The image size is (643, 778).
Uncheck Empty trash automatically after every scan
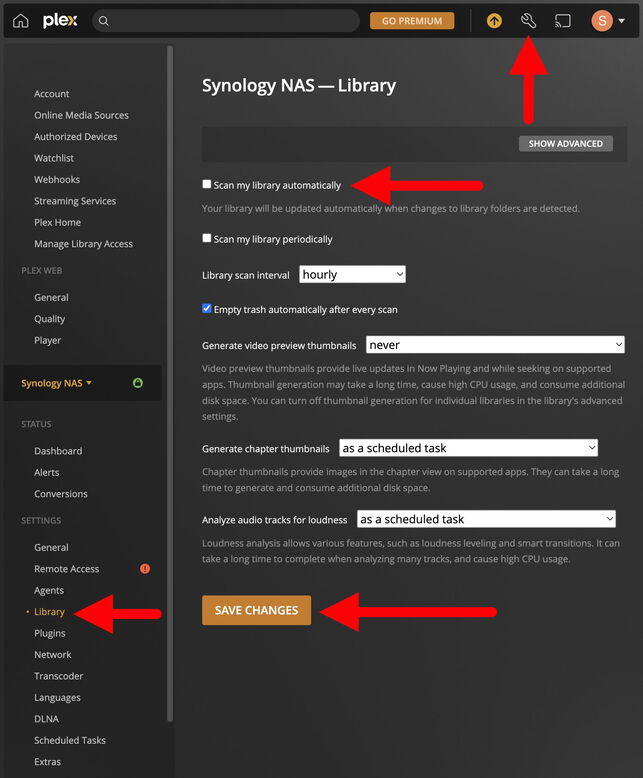coord(206,309)
